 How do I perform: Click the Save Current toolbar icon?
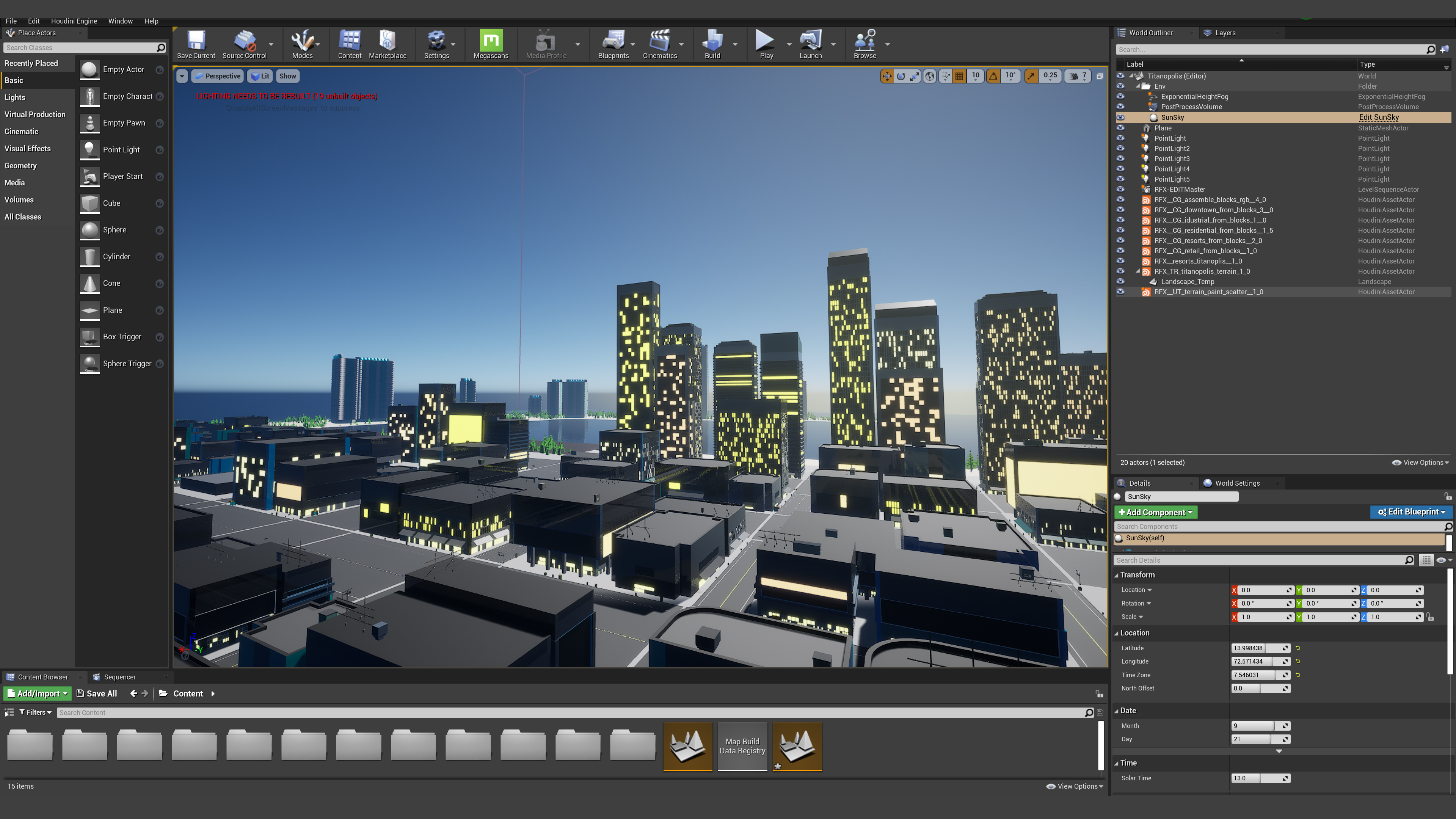tap(196, 44)
